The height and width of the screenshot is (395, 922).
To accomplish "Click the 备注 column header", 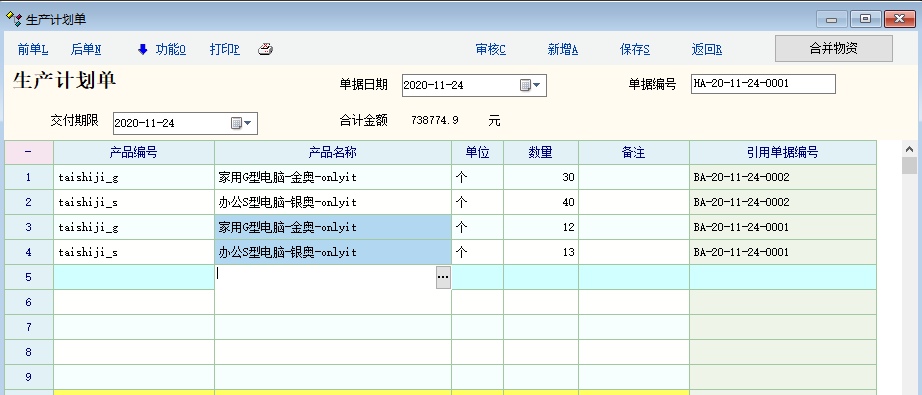I will pyautogui.click(x=634, y=153).
